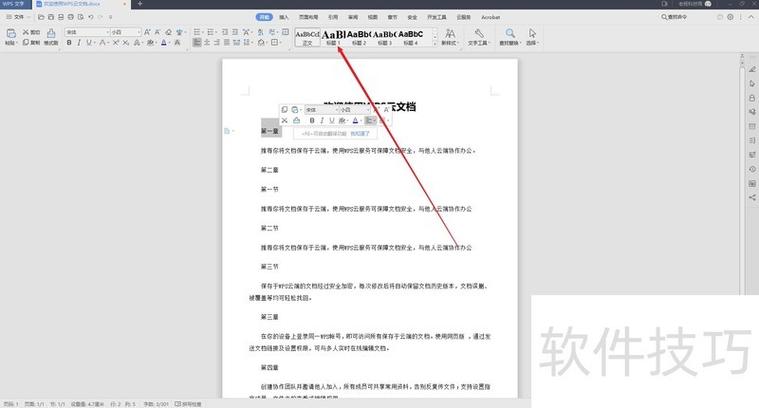759x408 pixels.
Task: Click the Open folder icon in quick access bar
Action: [x=41, y=17]
